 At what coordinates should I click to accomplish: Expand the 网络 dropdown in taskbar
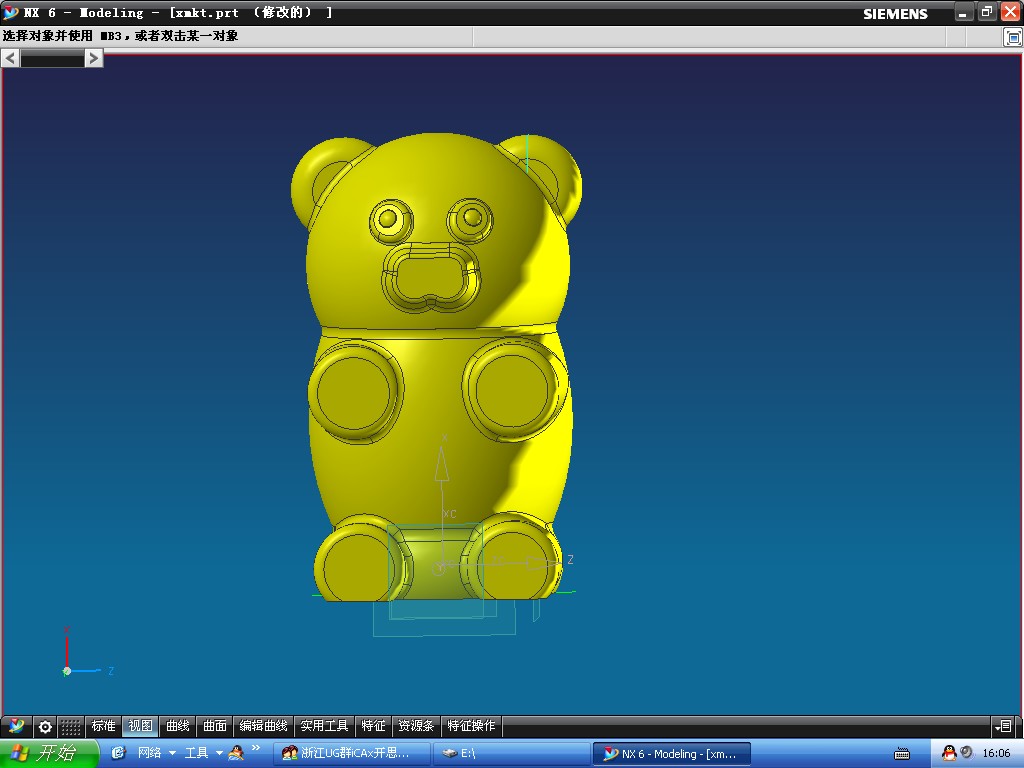172,753
